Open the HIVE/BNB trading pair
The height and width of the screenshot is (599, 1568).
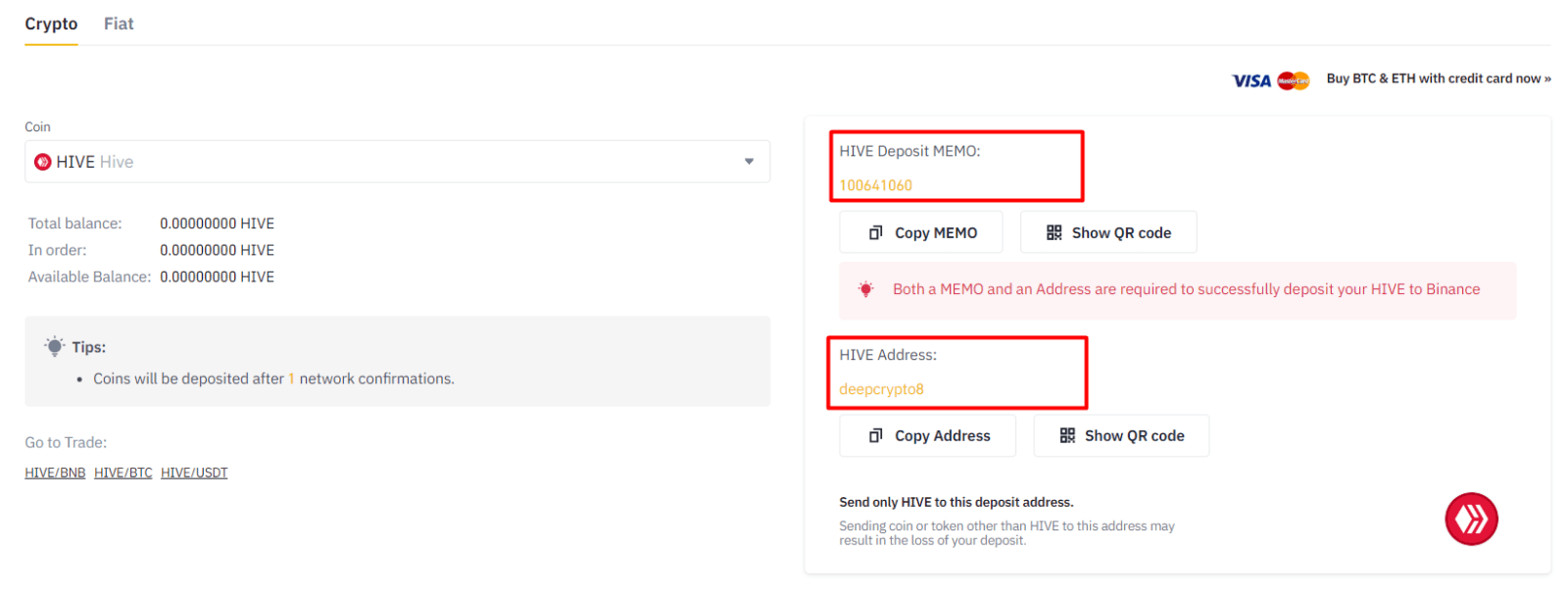[x=55, y=473]
